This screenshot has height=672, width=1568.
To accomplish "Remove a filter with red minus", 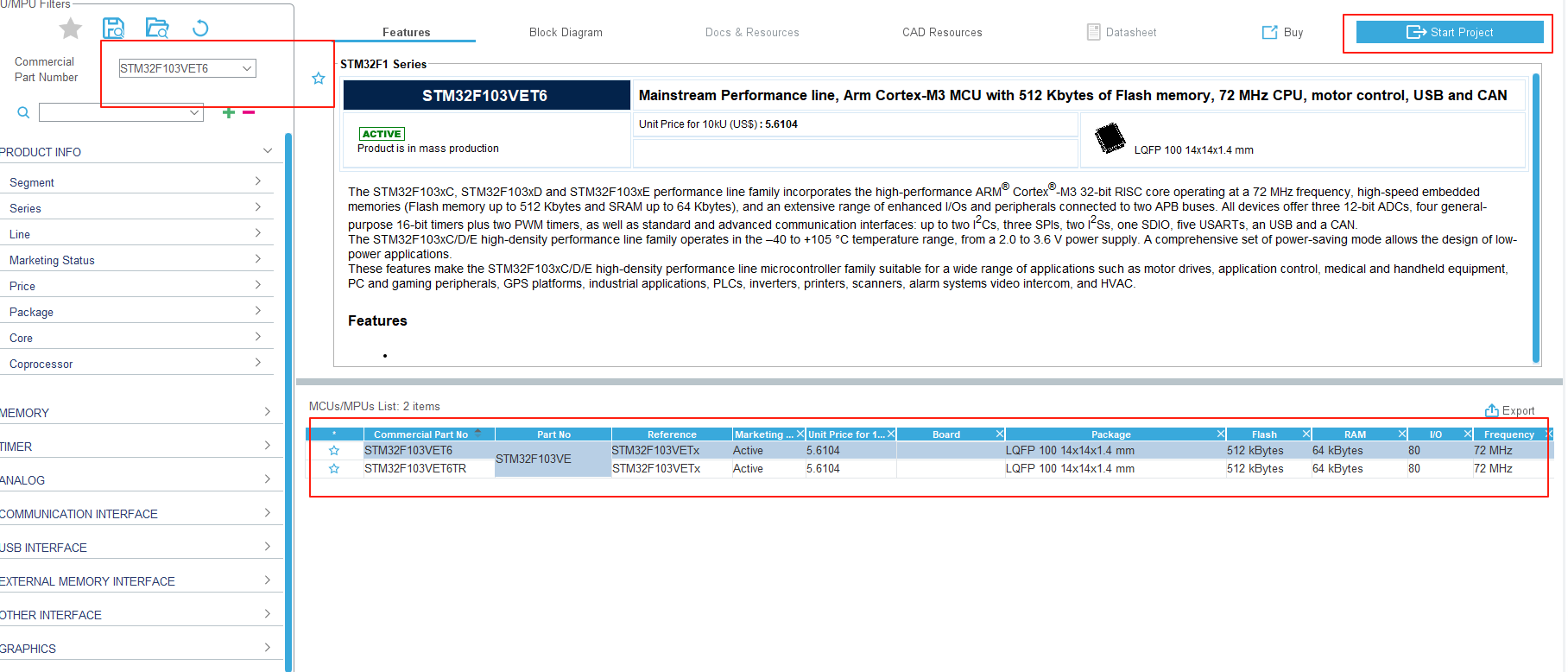I will point(249,112).
